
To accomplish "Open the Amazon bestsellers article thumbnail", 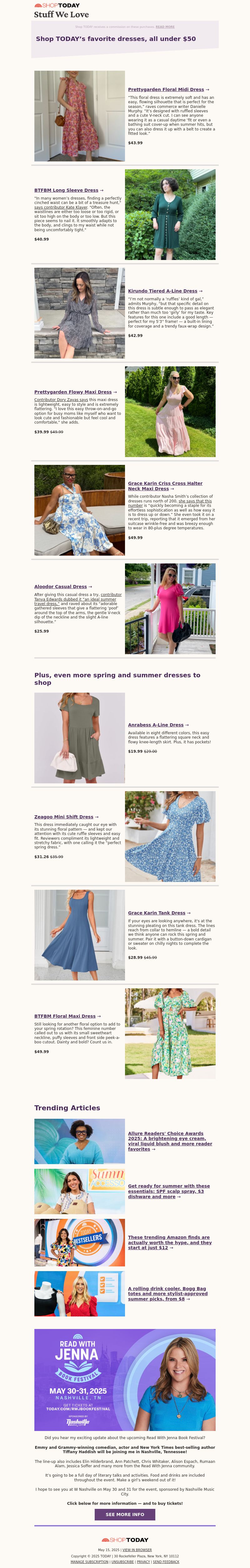I will coord(80,1234).
